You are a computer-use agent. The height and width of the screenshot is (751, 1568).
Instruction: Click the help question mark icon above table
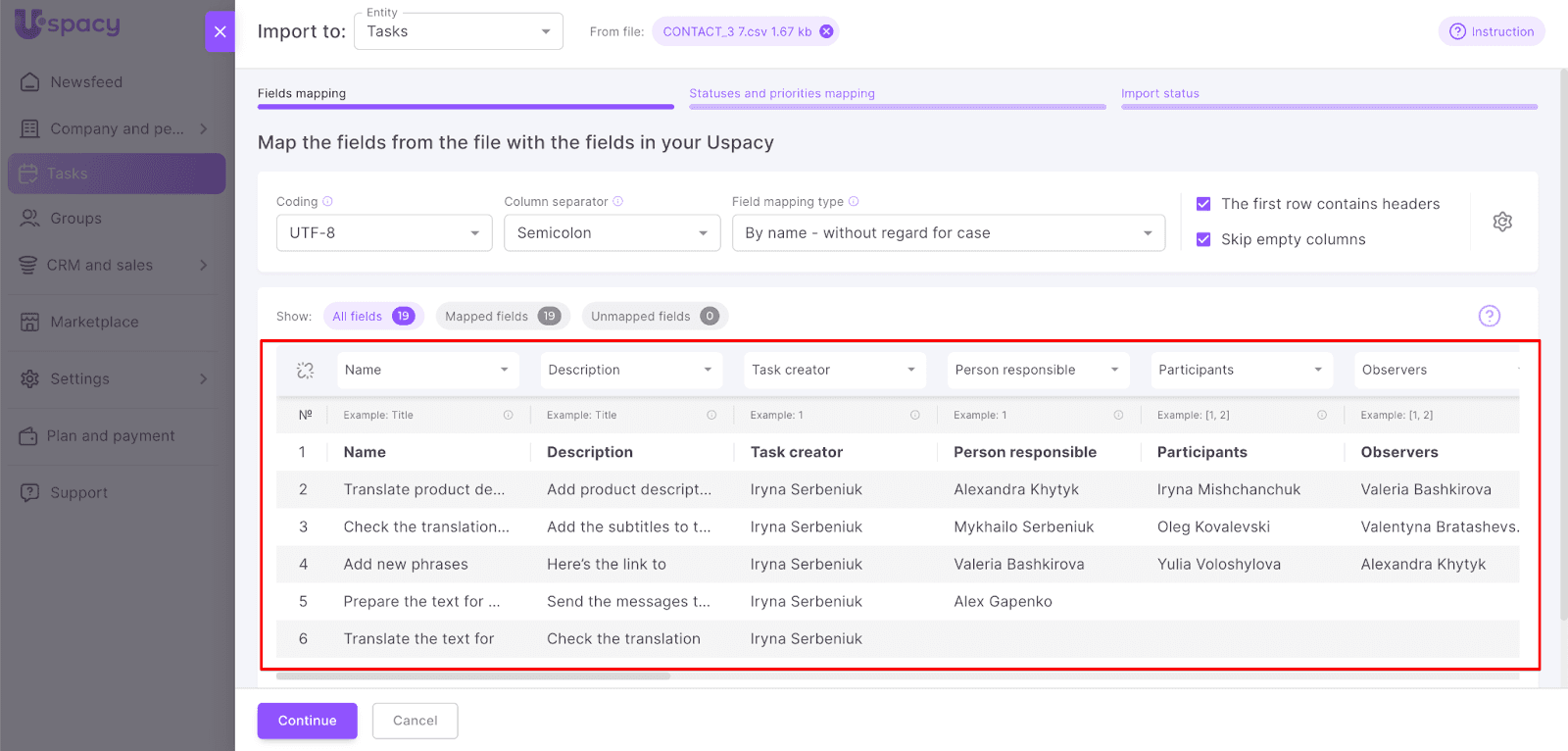coord(1489,316)
